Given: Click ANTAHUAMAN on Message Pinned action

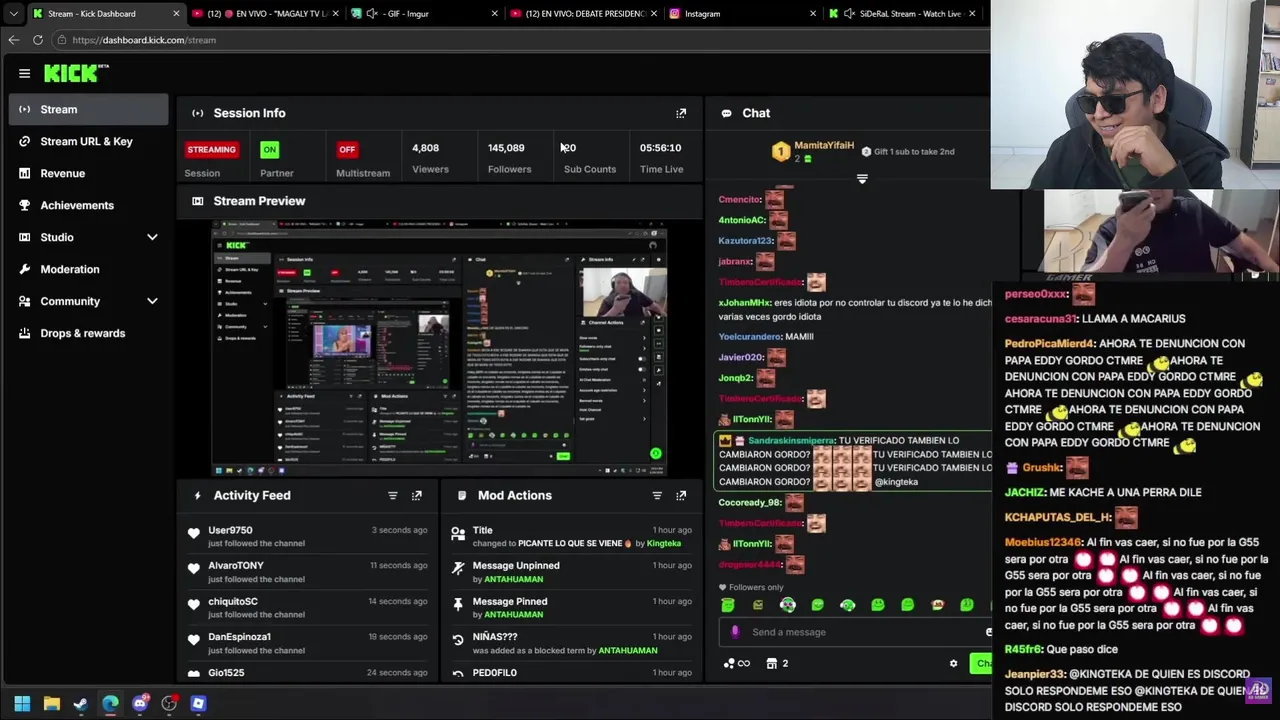Looking at the screenshot, I should [513, 615].
